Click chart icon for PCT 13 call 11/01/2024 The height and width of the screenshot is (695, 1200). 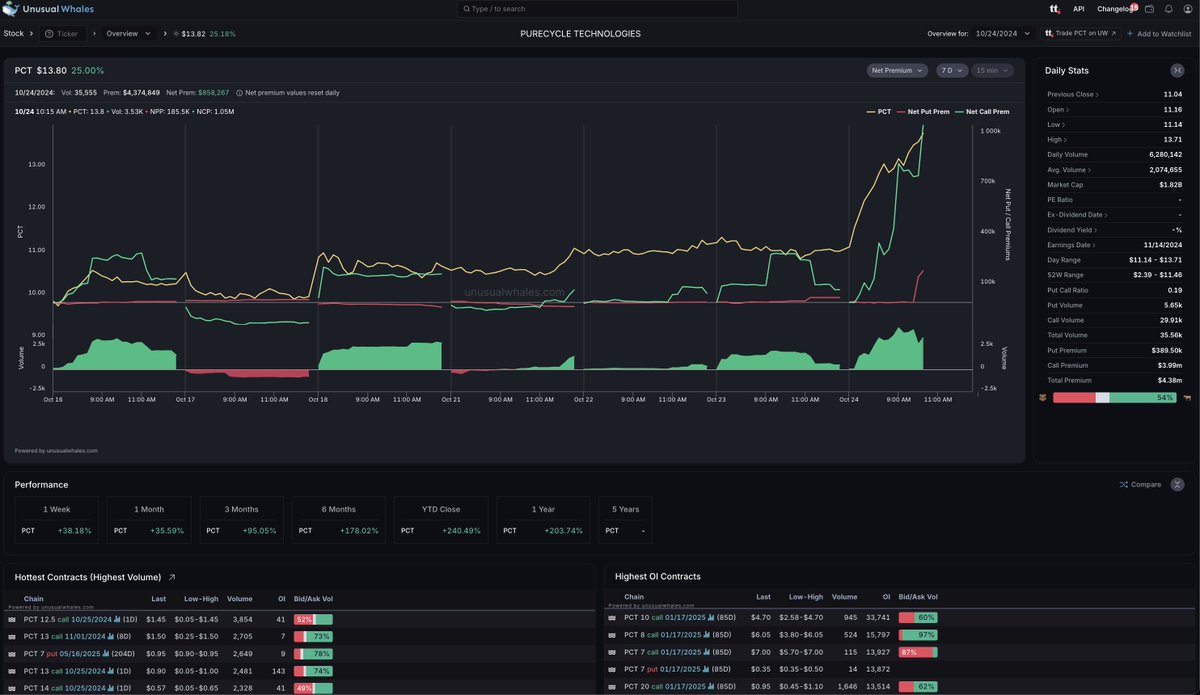(111, 636)
